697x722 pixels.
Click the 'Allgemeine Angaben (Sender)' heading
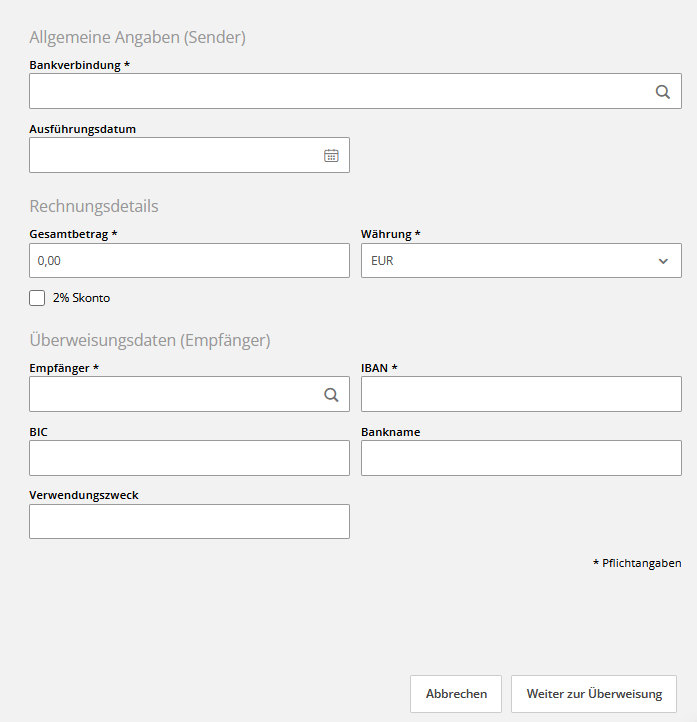pos(138,37)
